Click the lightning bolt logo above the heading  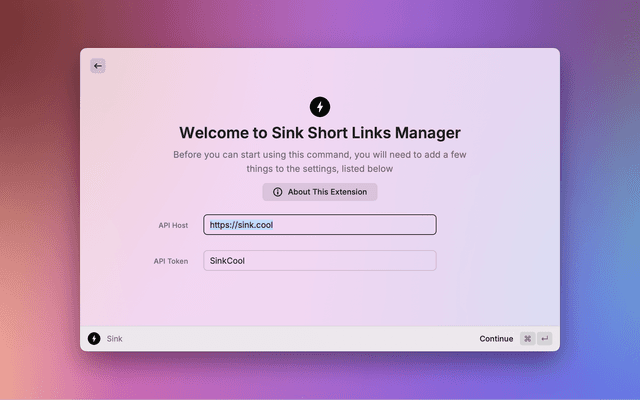click(320, 106)
